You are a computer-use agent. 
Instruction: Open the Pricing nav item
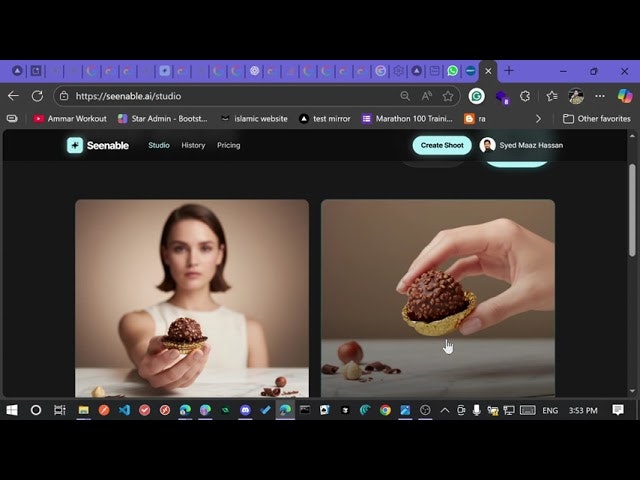pos(229,145)
